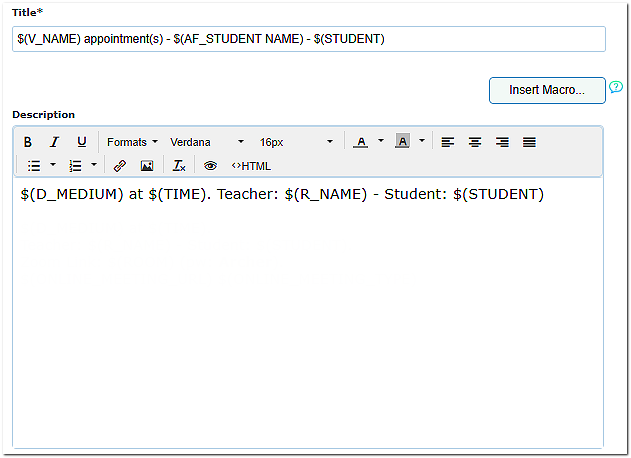Align text left

448,142
